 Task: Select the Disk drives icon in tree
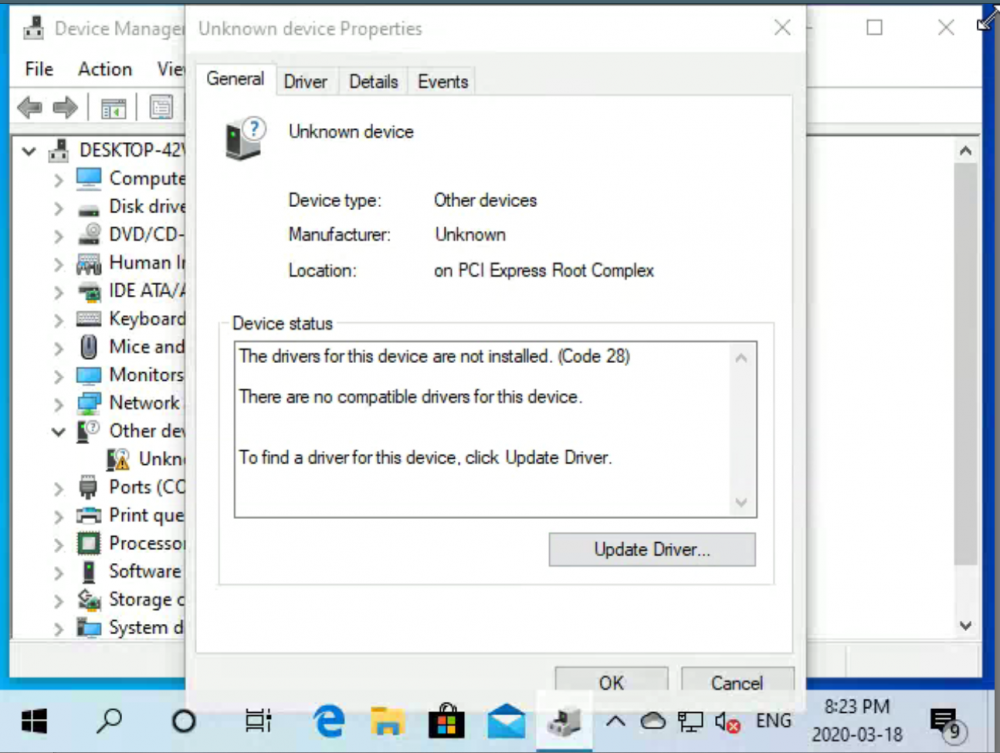pos(89,209)
